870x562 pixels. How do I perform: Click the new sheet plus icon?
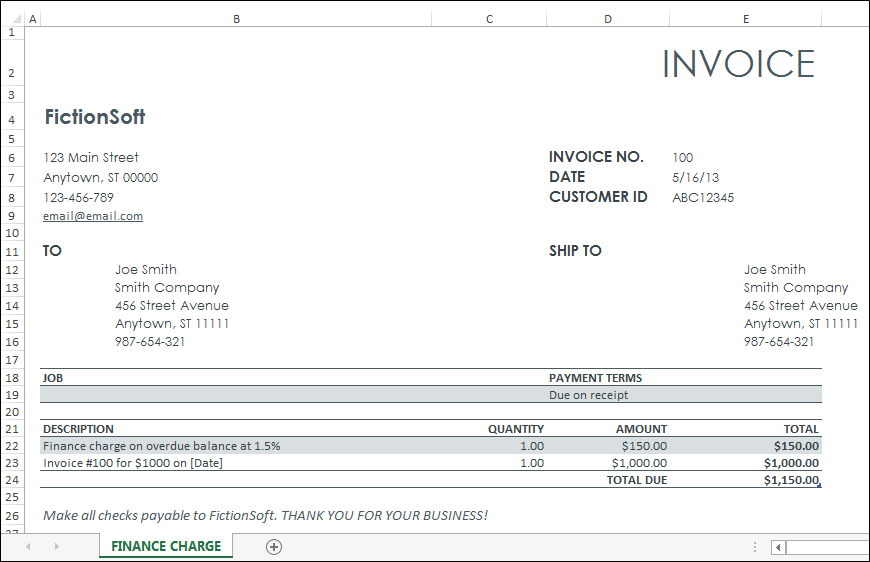pyautogui.click(x=274, y=547)
